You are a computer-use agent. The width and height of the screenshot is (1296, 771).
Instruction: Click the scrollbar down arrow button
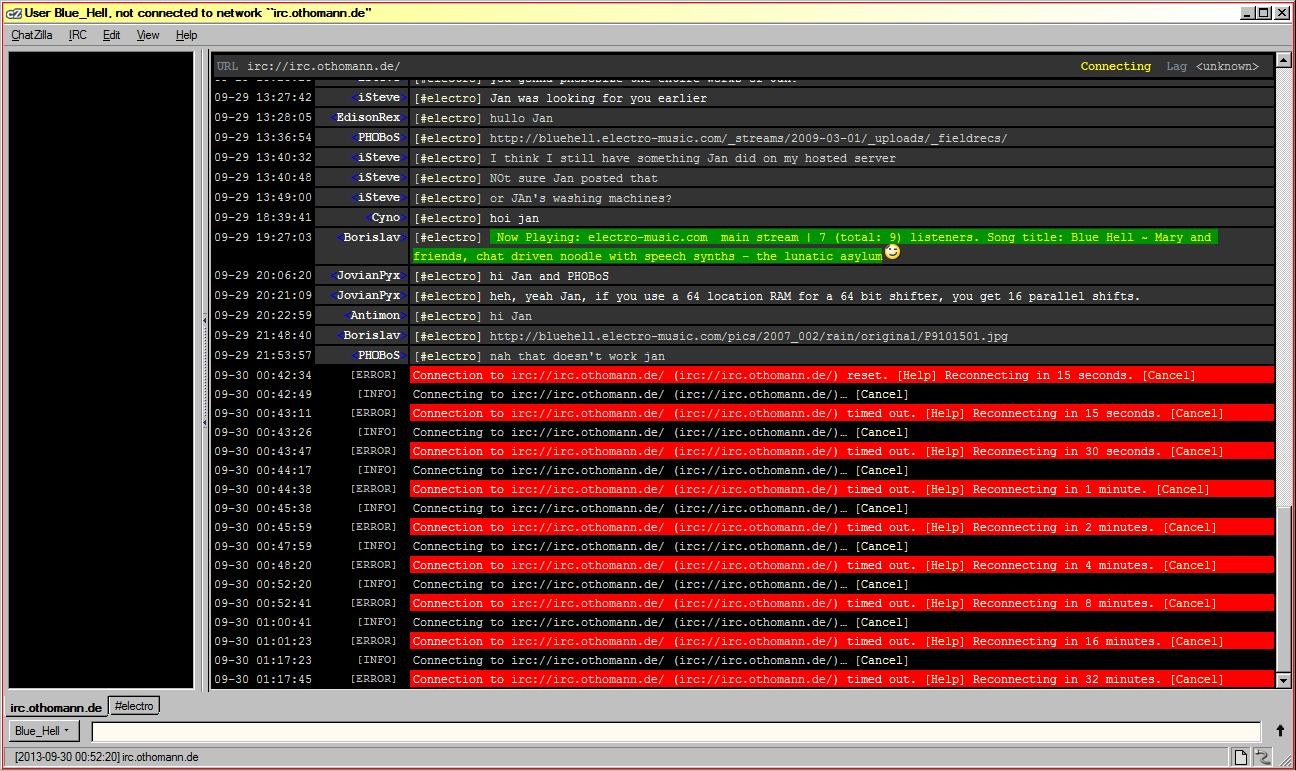[x=1284, y=680]
